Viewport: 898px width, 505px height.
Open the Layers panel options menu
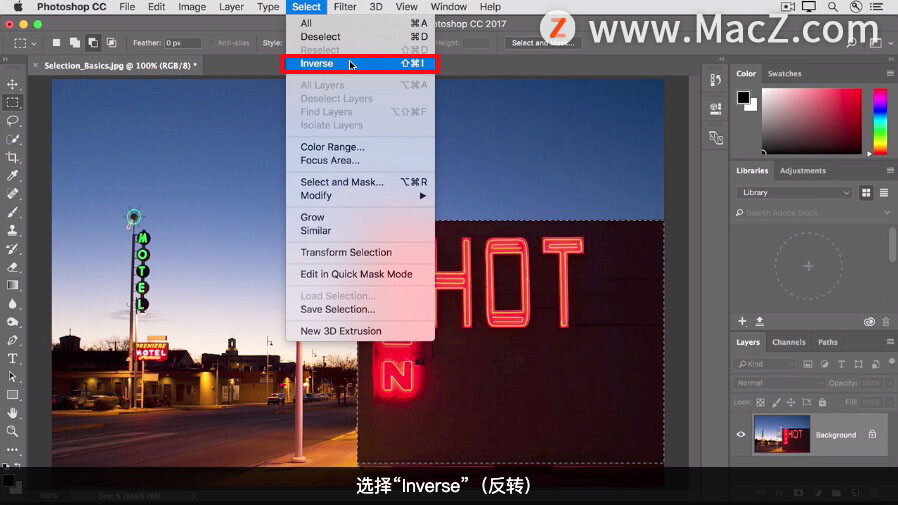[x=890, y=342]
